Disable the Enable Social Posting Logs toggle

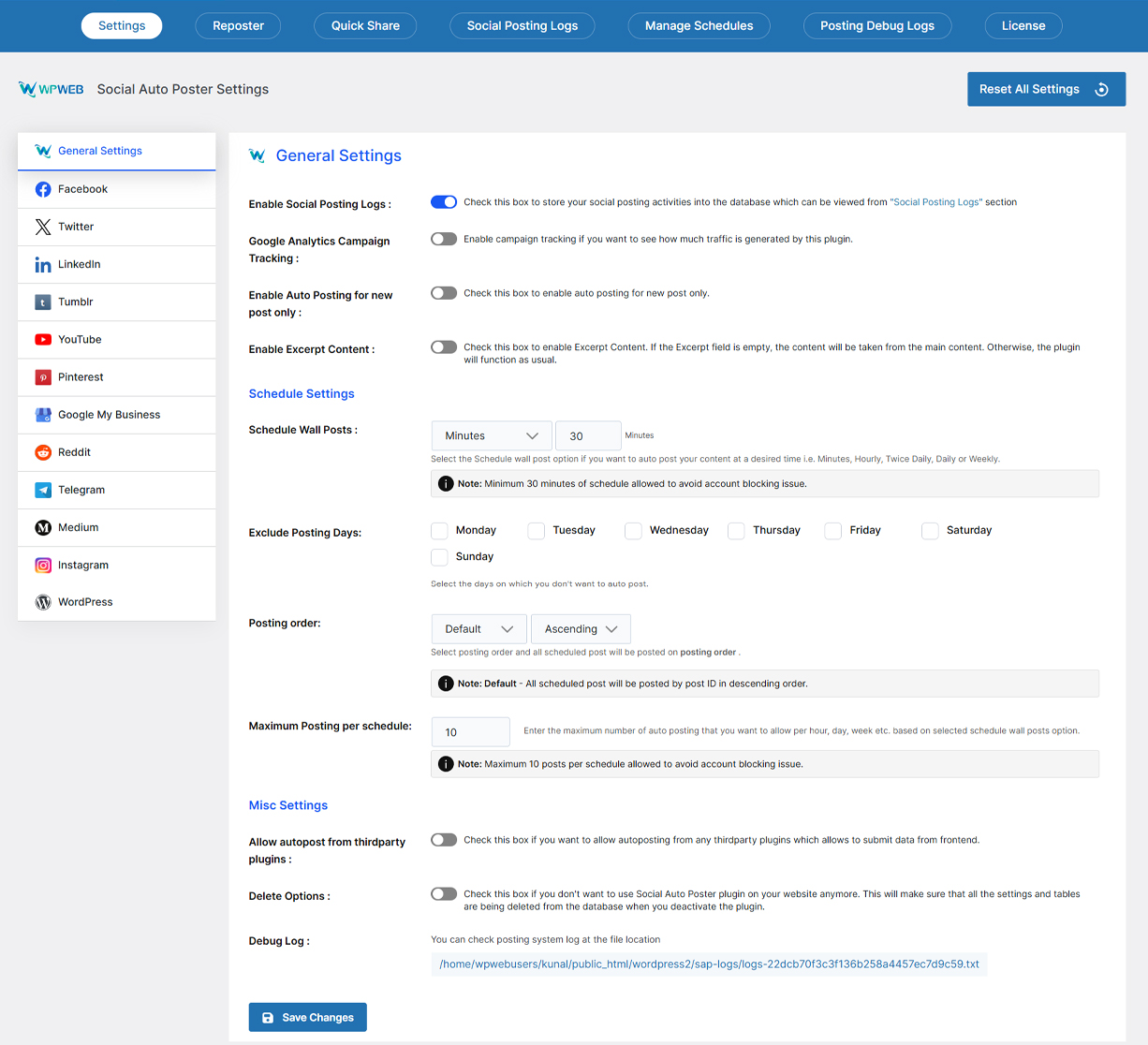(444, 202)
